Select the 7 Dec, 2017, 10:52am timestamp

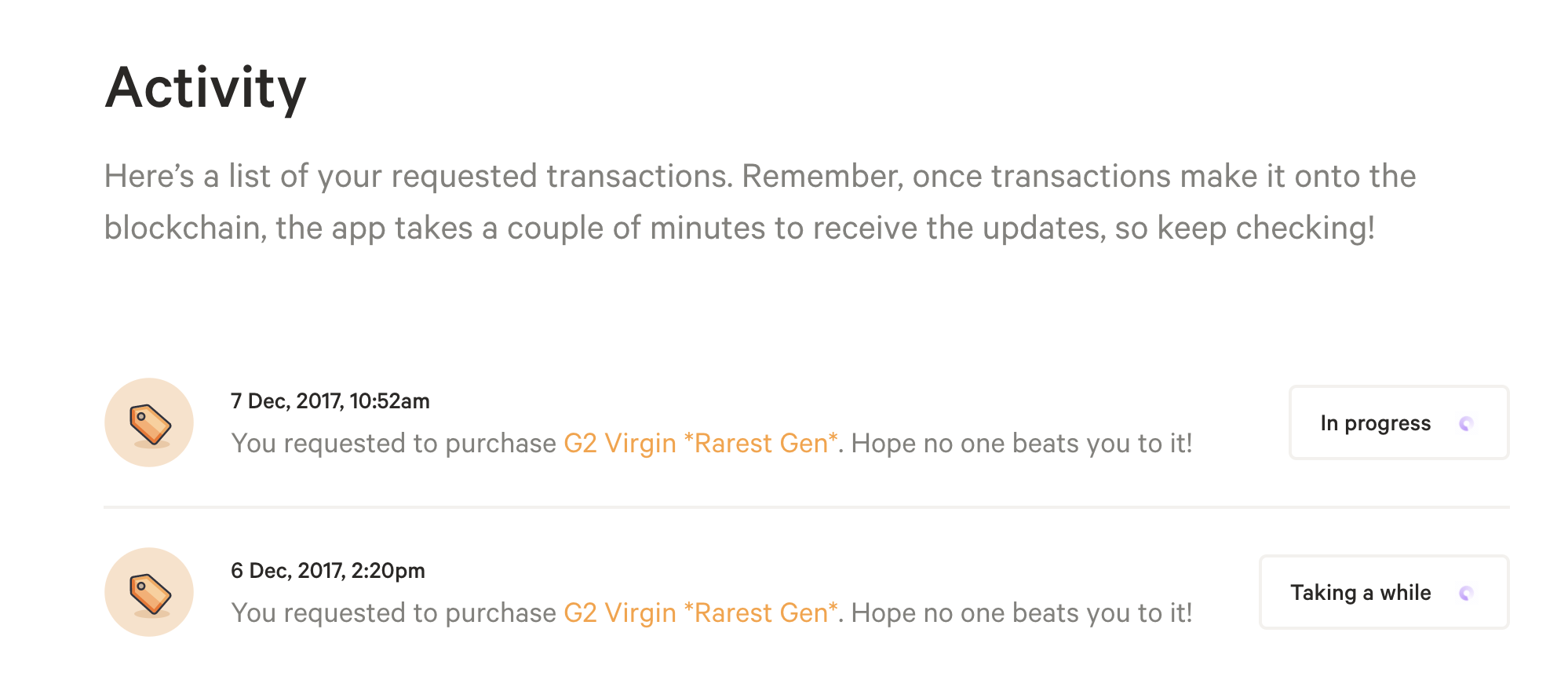click(x=330, y=401)
